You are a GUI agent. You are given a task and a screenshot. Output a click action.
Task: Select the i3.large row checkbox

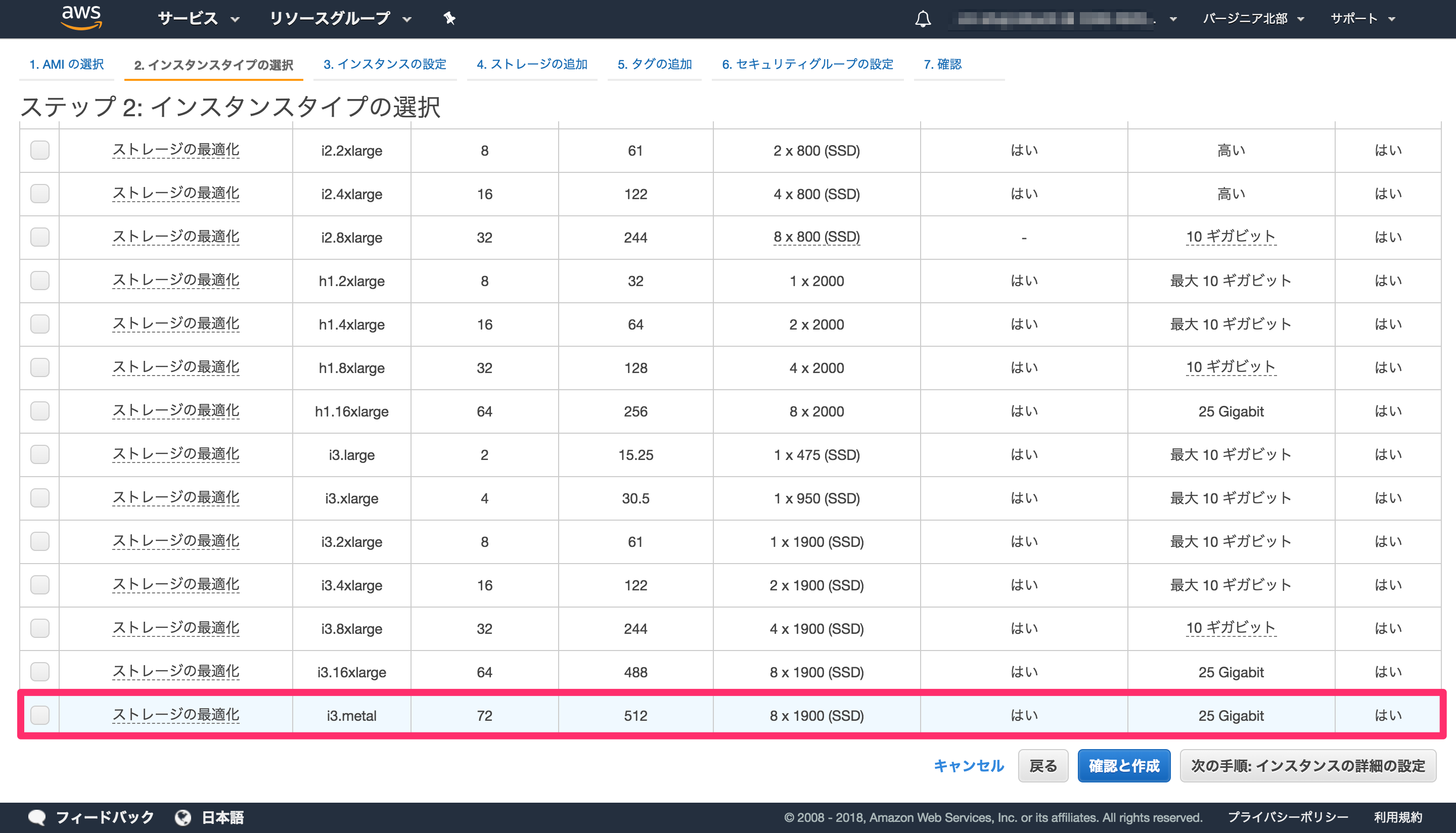pyautogui.click(x=40, y=455)
